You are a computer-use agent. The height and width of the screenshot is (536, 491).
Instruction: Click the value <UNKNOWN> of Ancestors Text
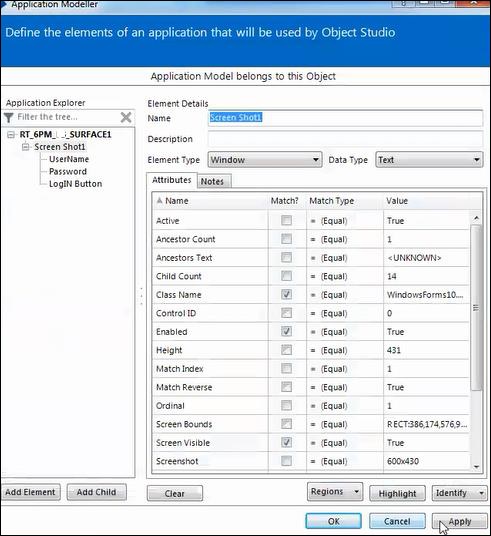pos(414,258)
